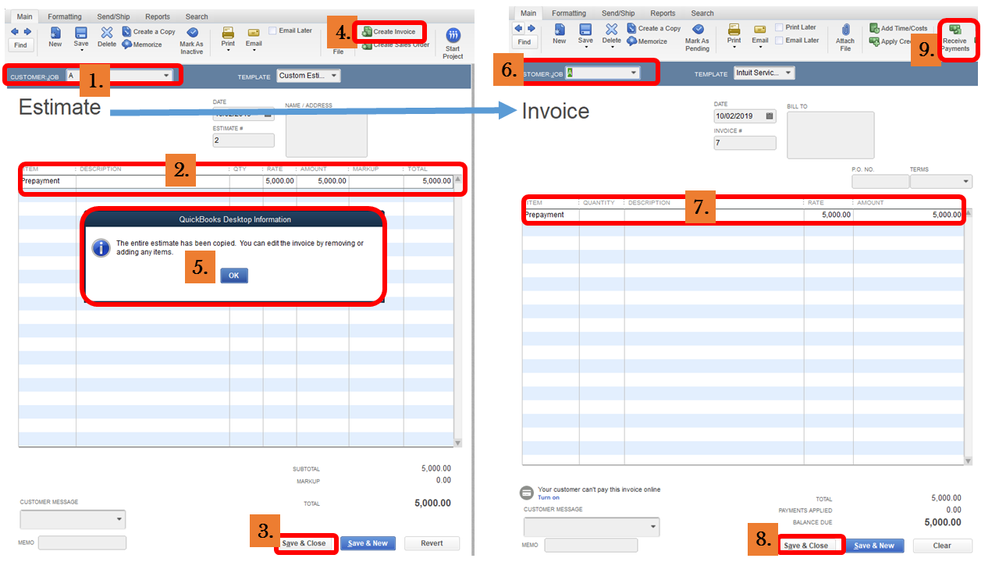Click Save & Close in Estimate window
Image resolution: width=999 pixels, height=562 pixels.
coord(304,544)
